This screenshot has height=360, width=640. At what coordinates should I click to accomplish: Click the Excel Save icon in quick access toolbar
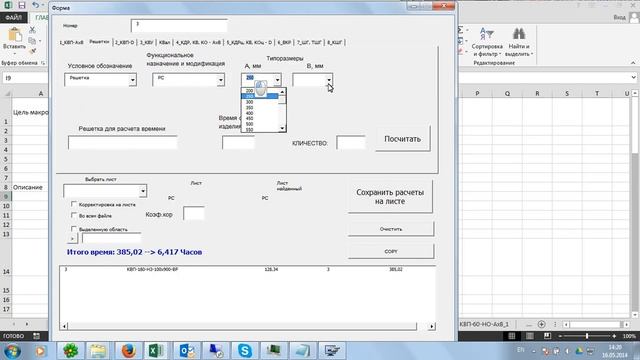coord(22,5)
